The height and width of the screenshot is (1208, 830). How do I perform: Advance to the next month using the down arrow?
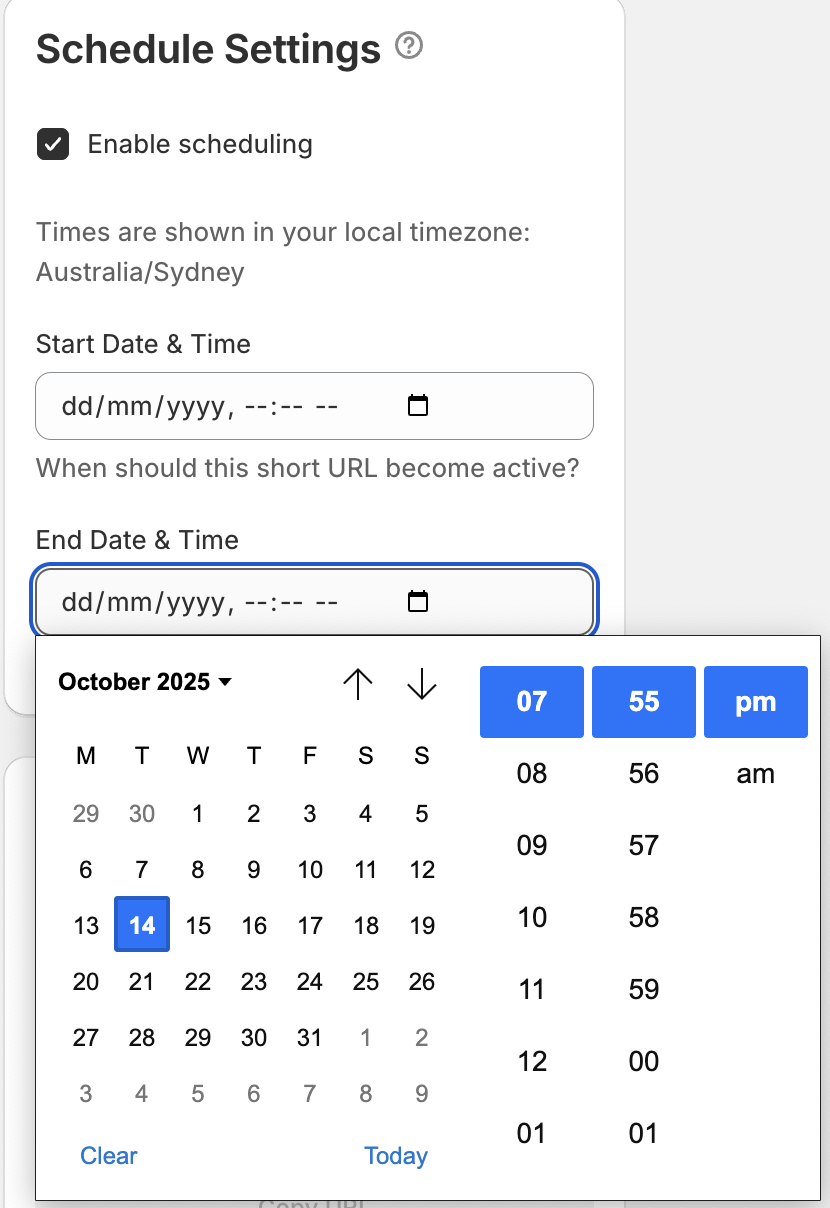click(x=421, y=684)
